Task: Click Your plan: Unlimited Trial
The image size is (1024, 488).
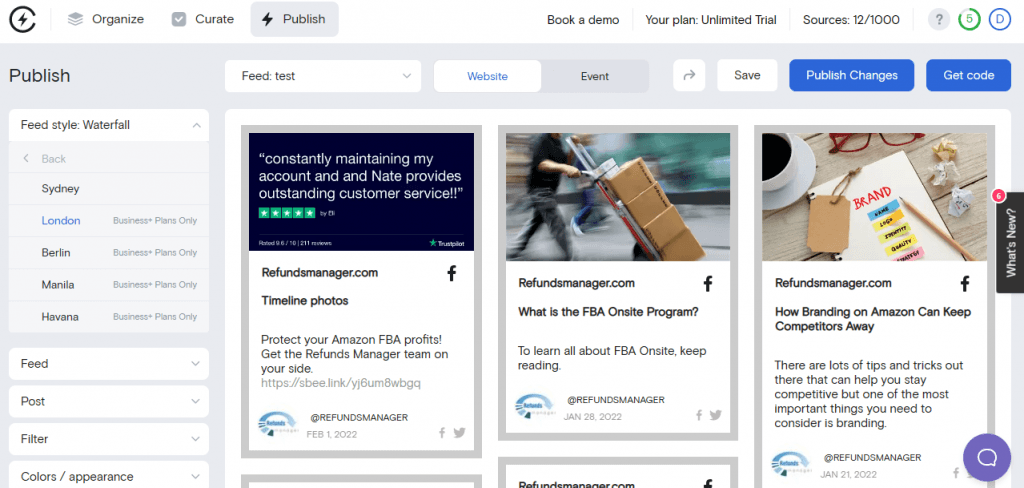Action: 711,20
